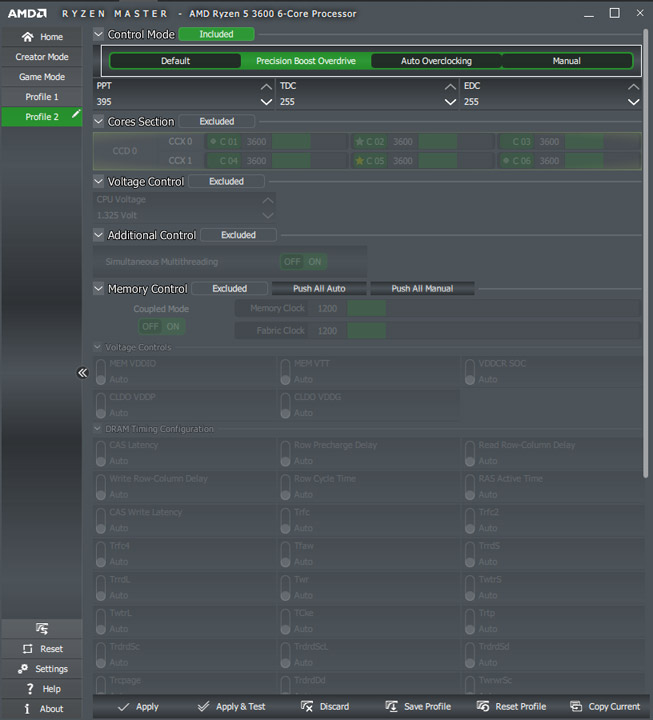Collapse DRAM Timing Configuration subsection
653x720 pixels.
97,428
